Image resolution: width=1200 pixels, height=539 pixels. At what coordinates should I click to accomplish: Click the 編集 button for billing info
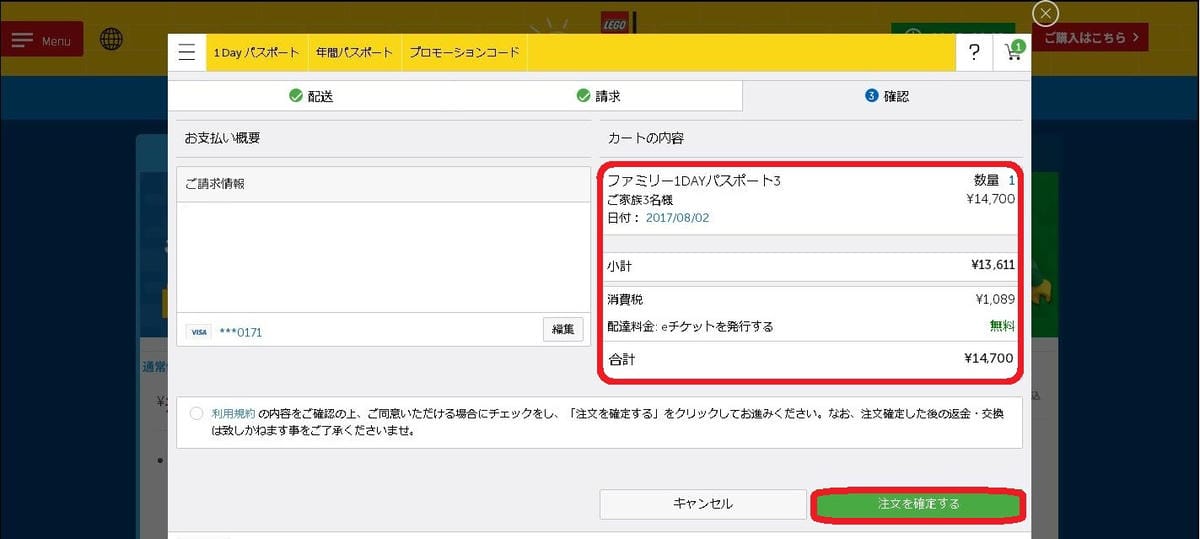563,329
